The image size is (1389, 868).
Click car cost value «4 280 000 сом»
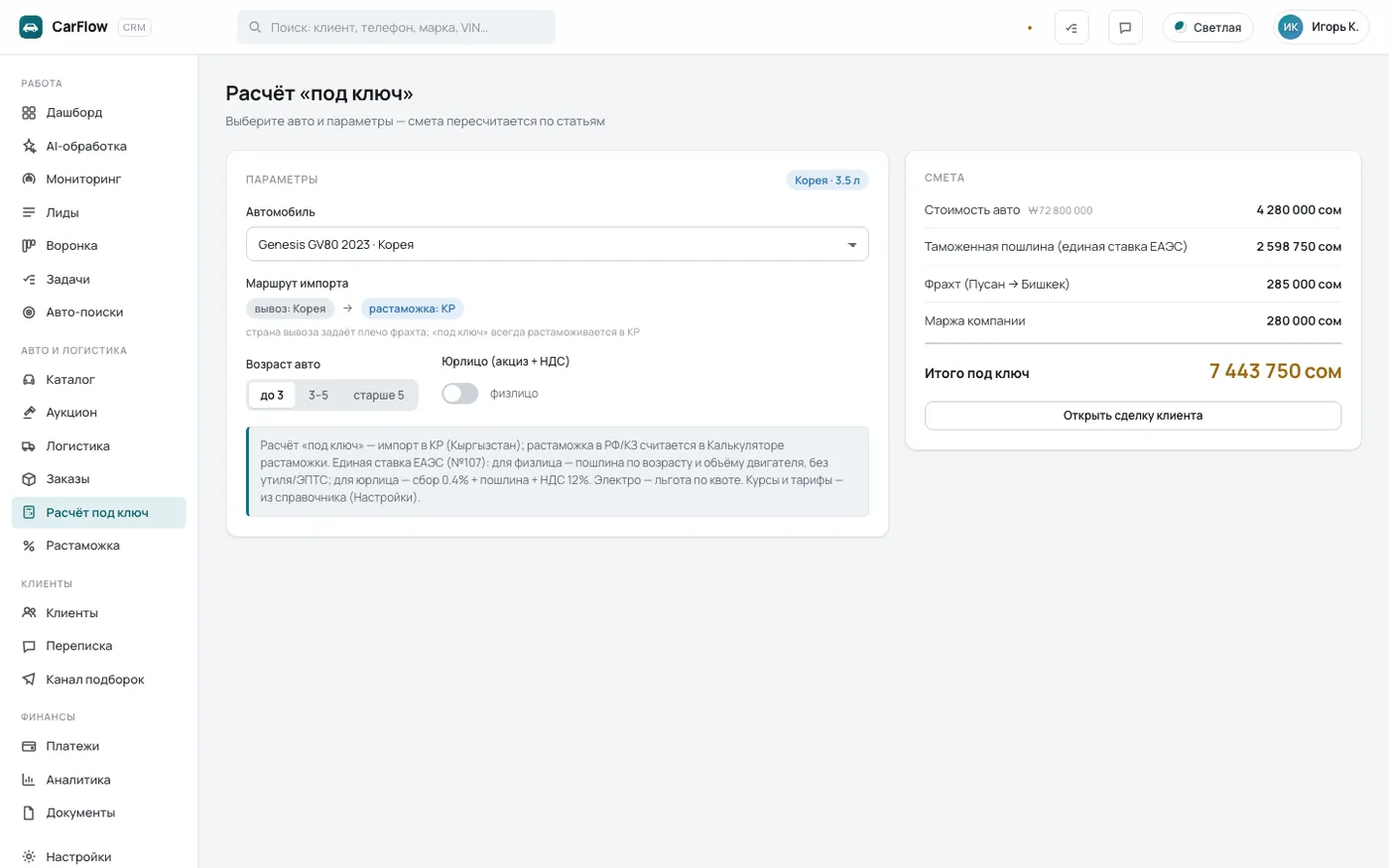1299,210
